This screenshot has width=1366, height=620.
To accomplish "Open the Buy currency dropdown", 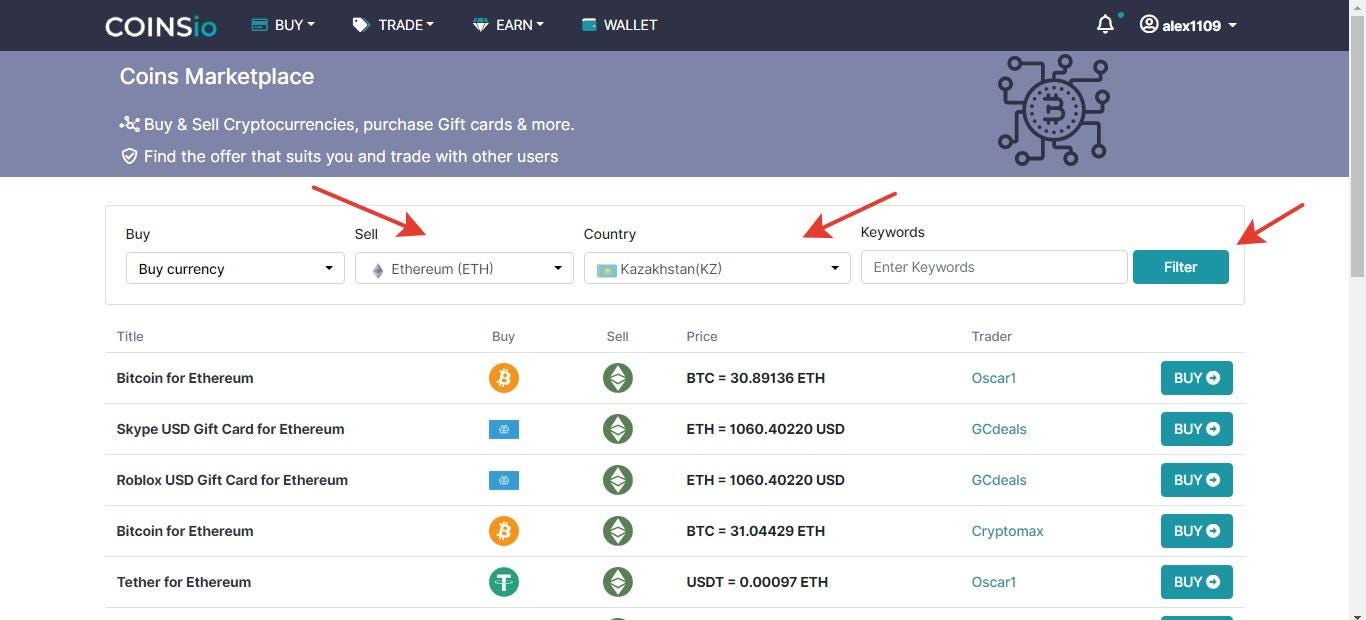I will click(x=235, y=268).
